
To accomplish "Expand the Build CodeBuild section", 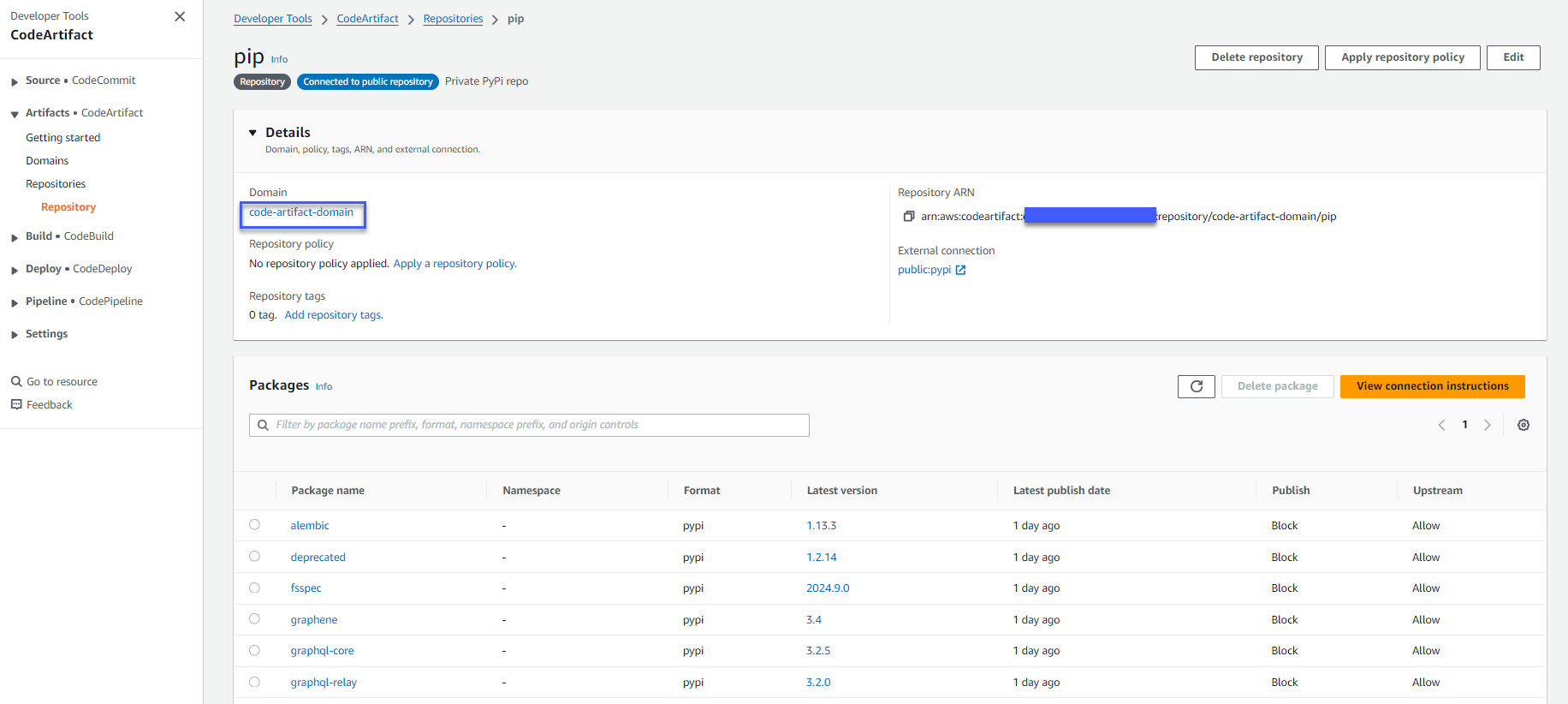I will (x=15, y=237).
